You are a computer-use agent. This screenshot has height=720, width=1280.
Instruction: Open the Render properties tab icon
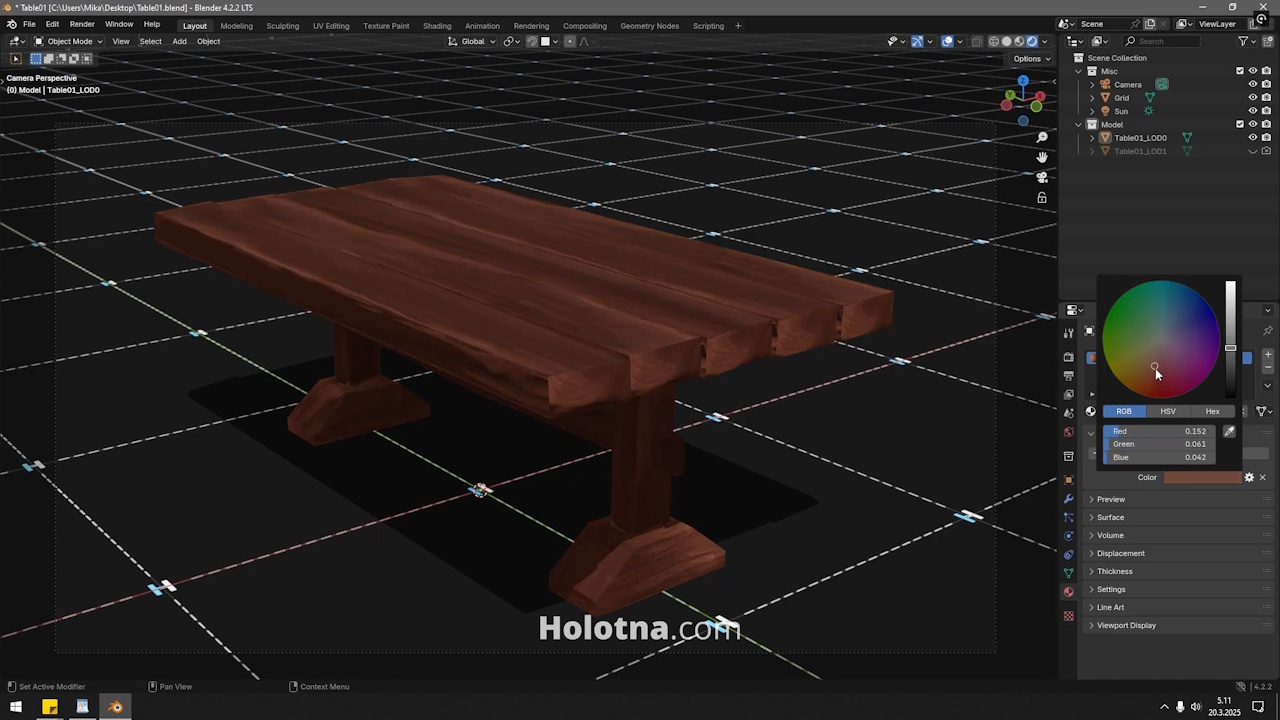pyautogui.click(x=1068, y=357)
